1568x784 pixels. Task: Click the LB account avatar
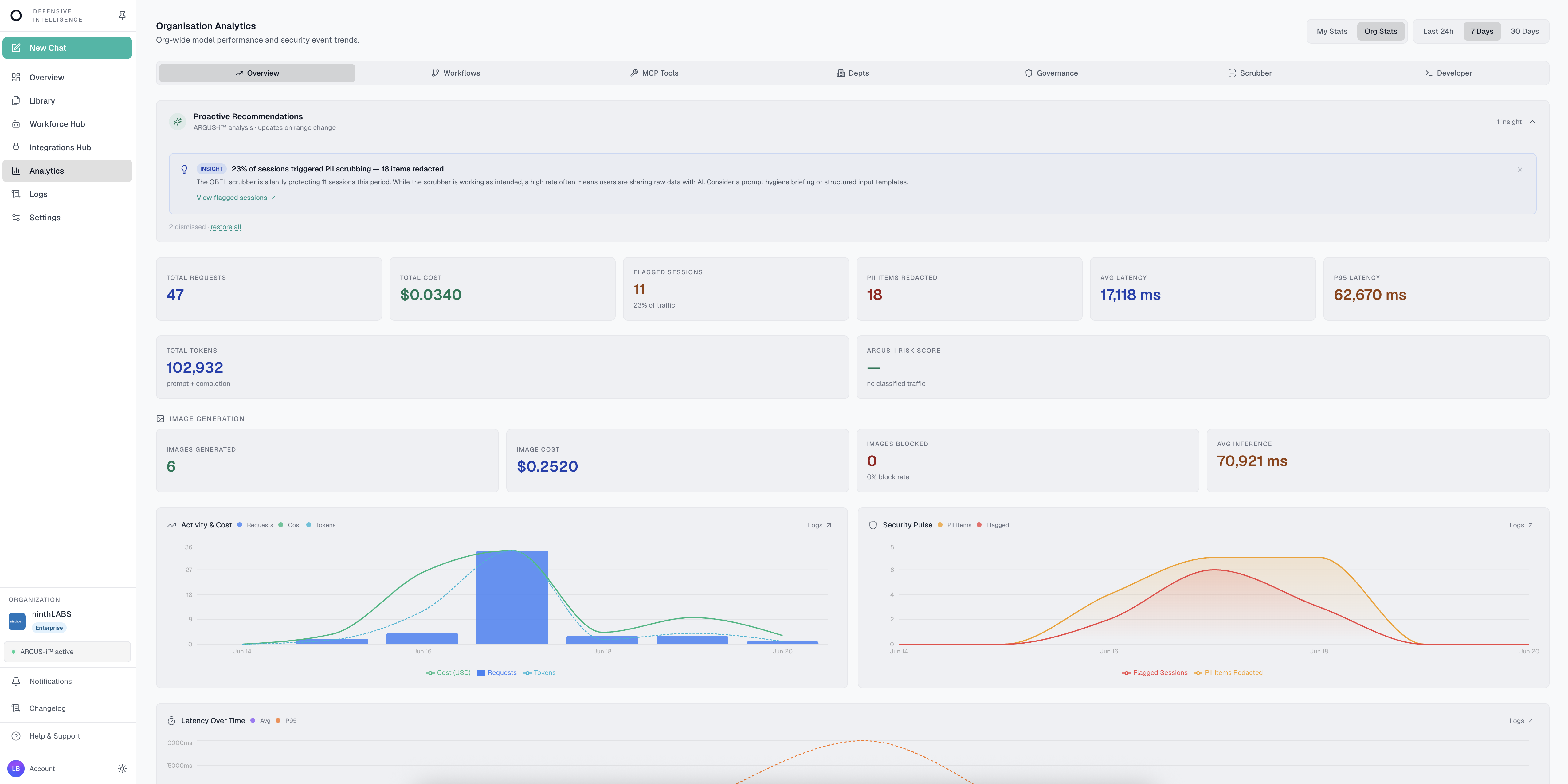point(16,769)
